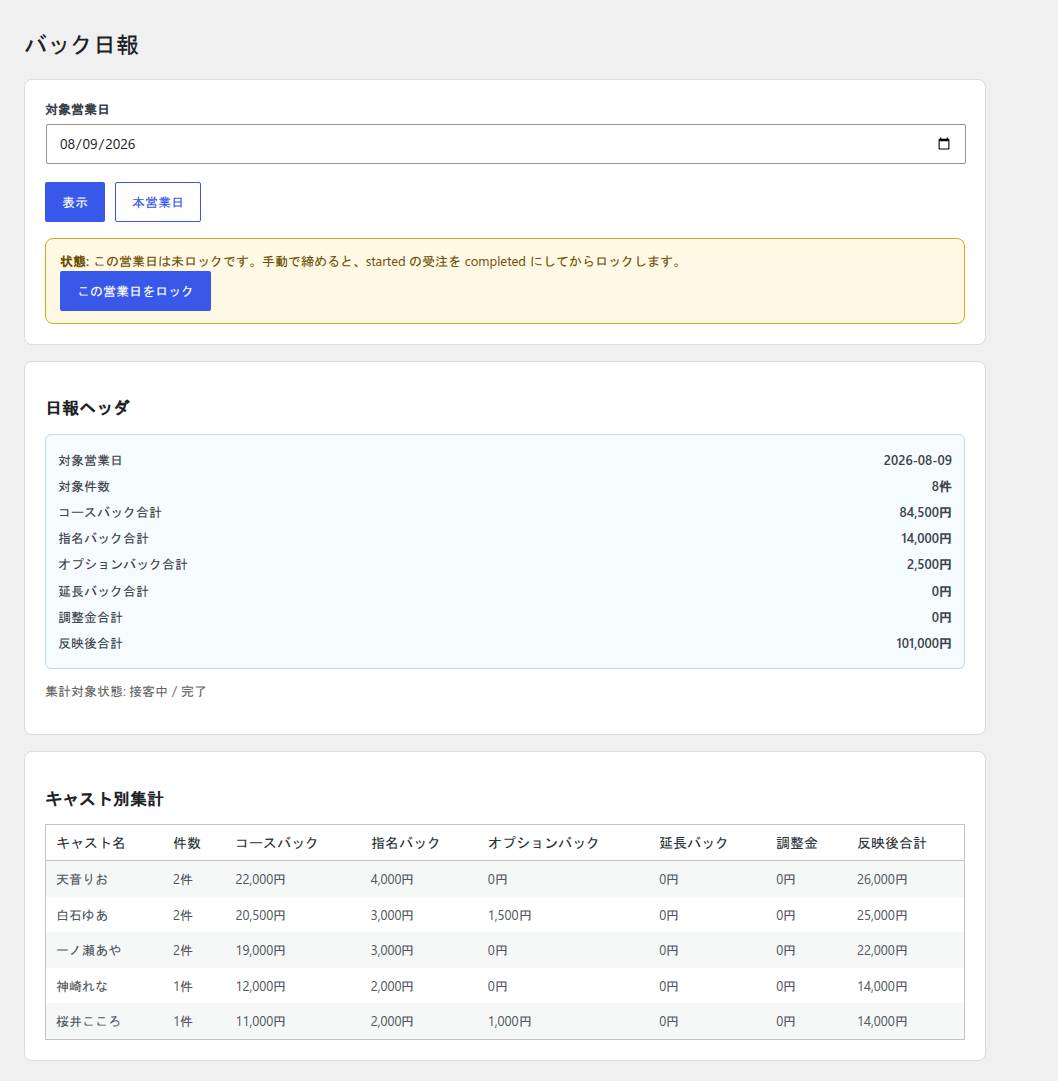
Task: Click 22,000円 total for 一ノ瀬あや
Action: [882, 951]
